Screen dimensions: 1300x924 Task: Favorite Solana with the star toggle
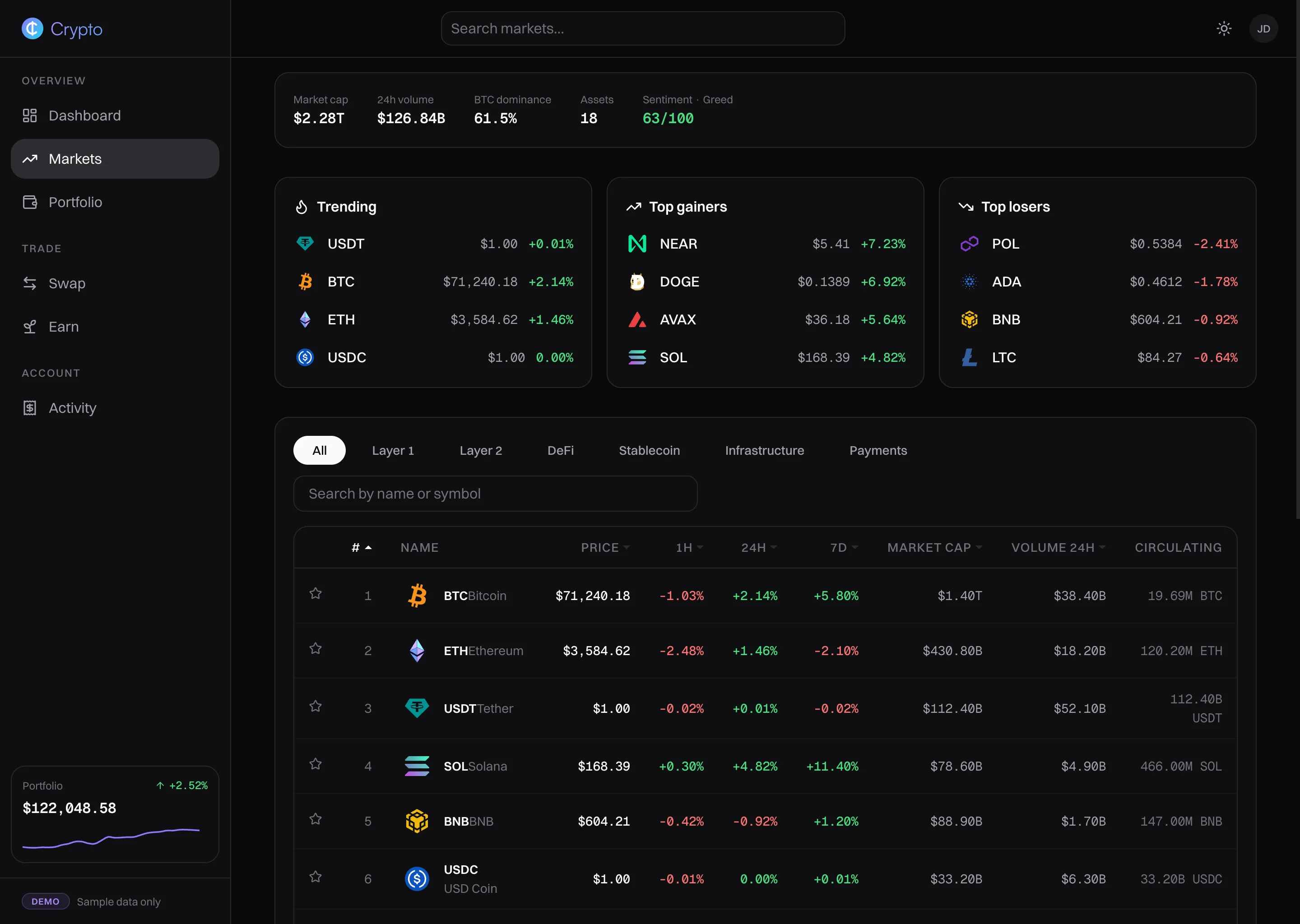[x=316, y=764]
